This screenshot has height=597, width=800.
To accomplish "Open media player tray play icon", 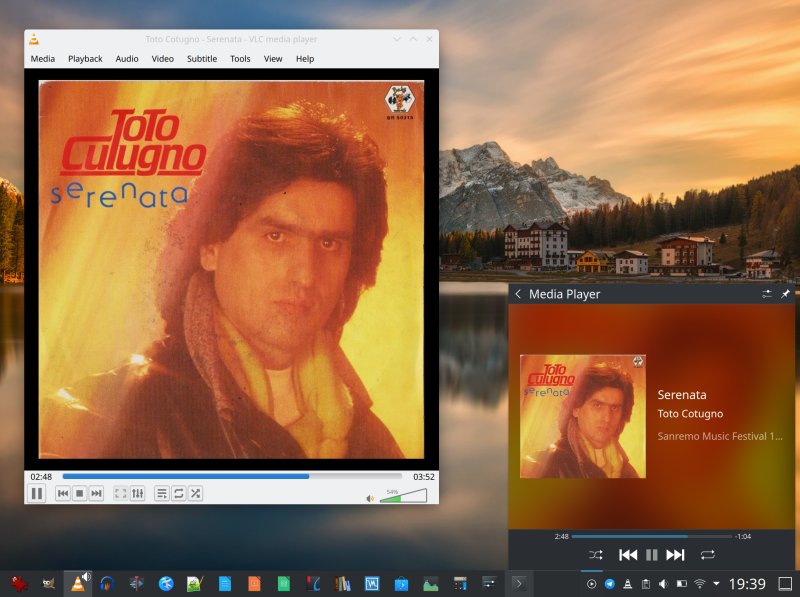I will tap(591, 584).
